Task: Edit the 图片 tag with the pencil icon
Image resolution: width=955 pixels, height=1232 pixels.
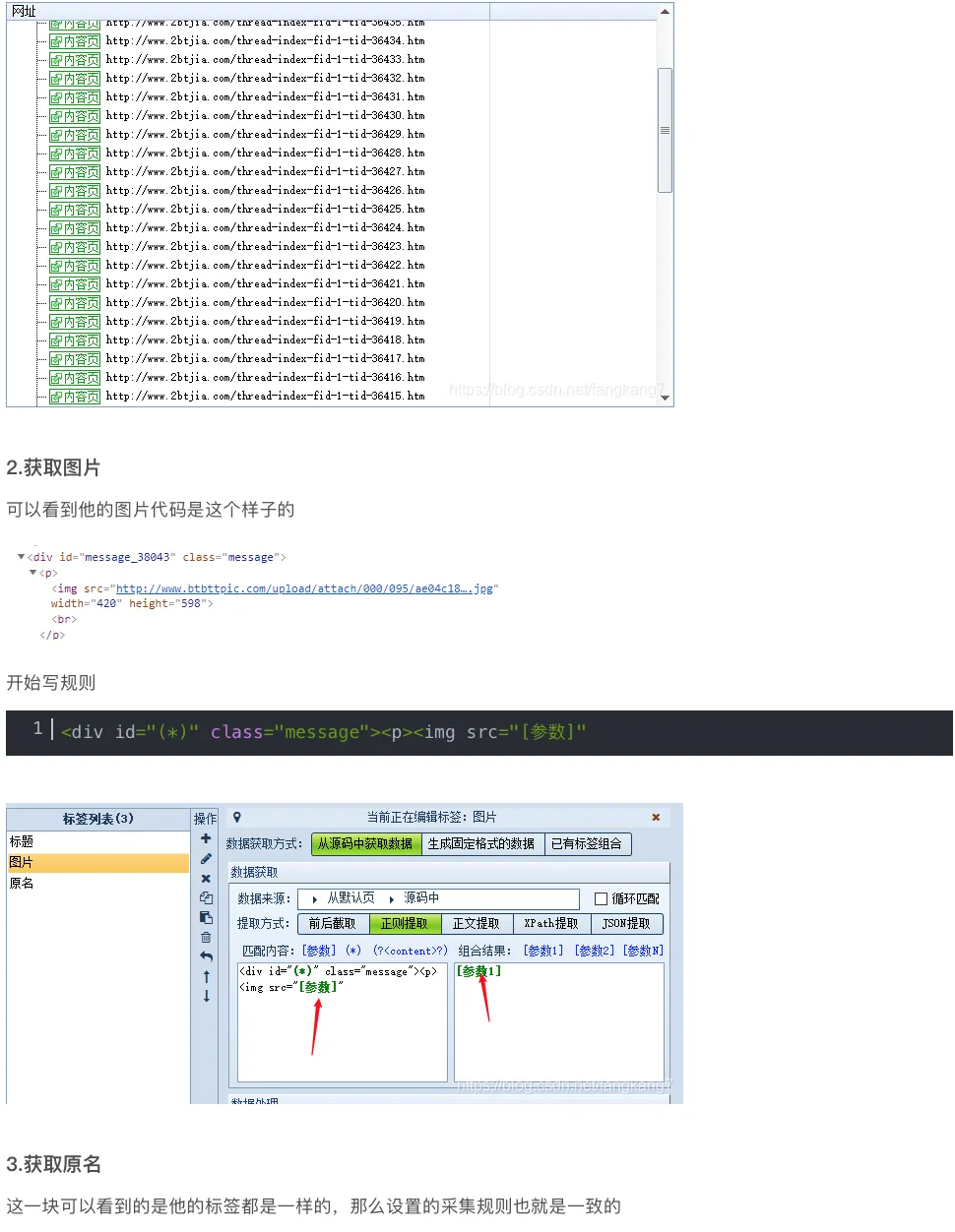Action: 206,858
